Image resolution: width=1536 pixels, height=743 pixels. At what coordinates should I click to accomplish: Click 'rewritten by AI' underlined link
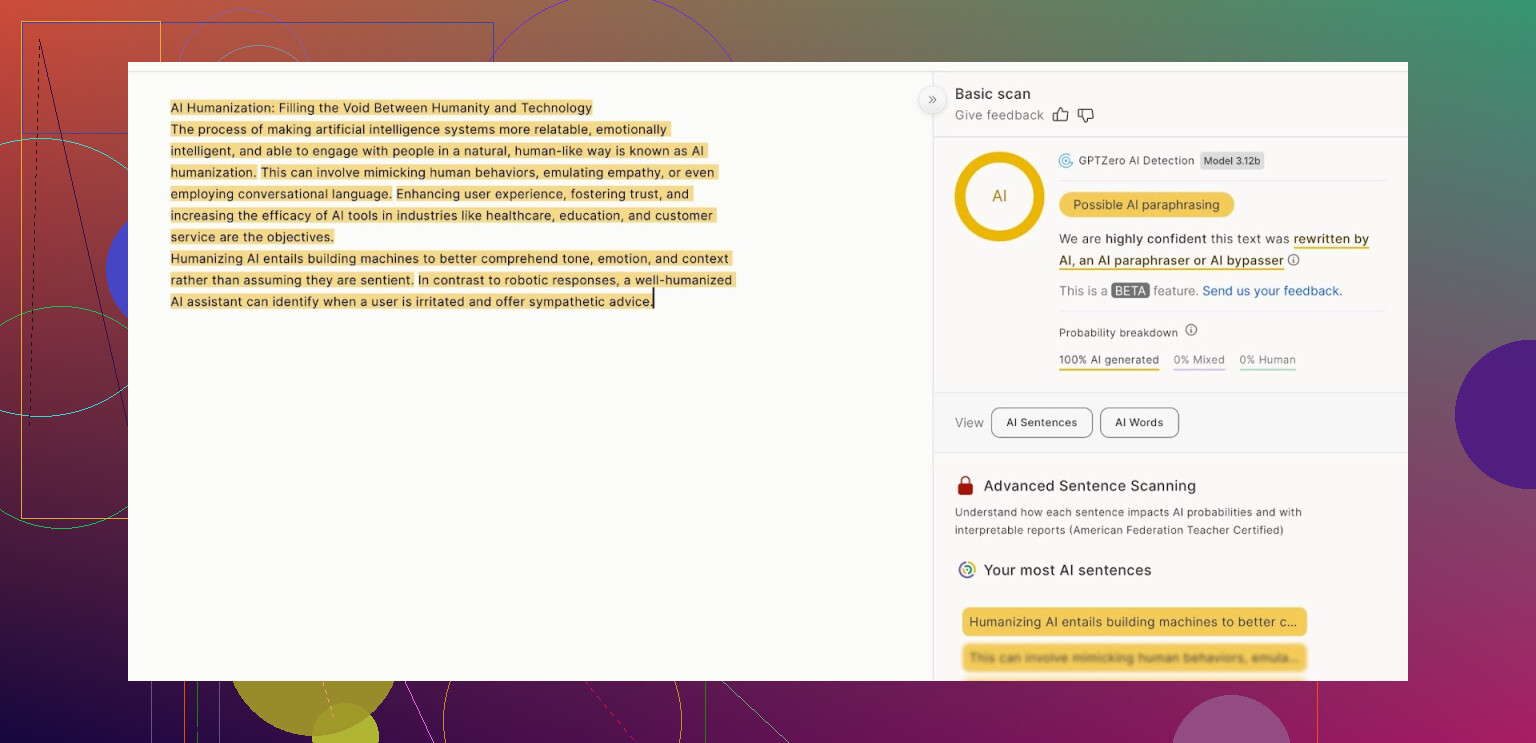[1331, 239]
